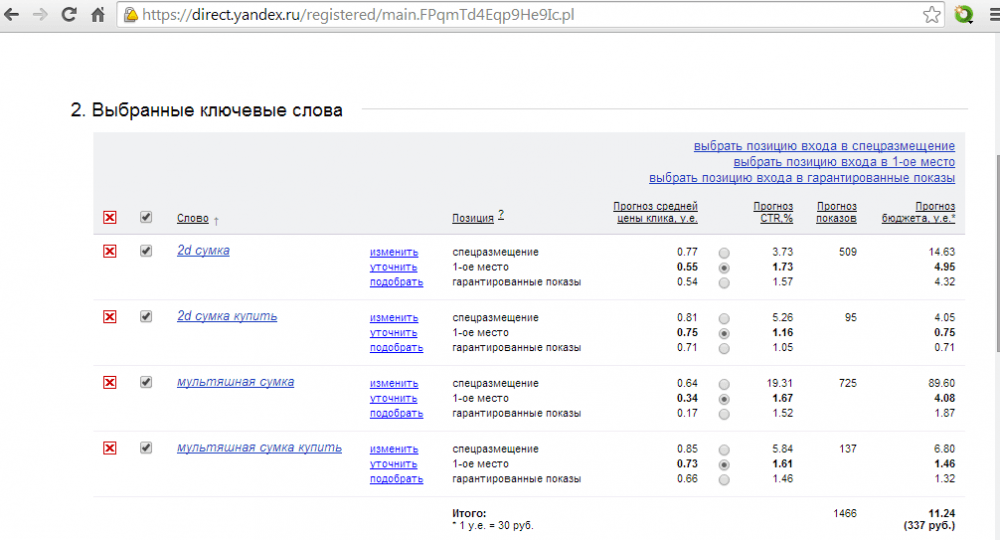Select спецразмещение radio for 'мультяшная сумка'
The image size is (1000, 540).
tap(724, 384)
